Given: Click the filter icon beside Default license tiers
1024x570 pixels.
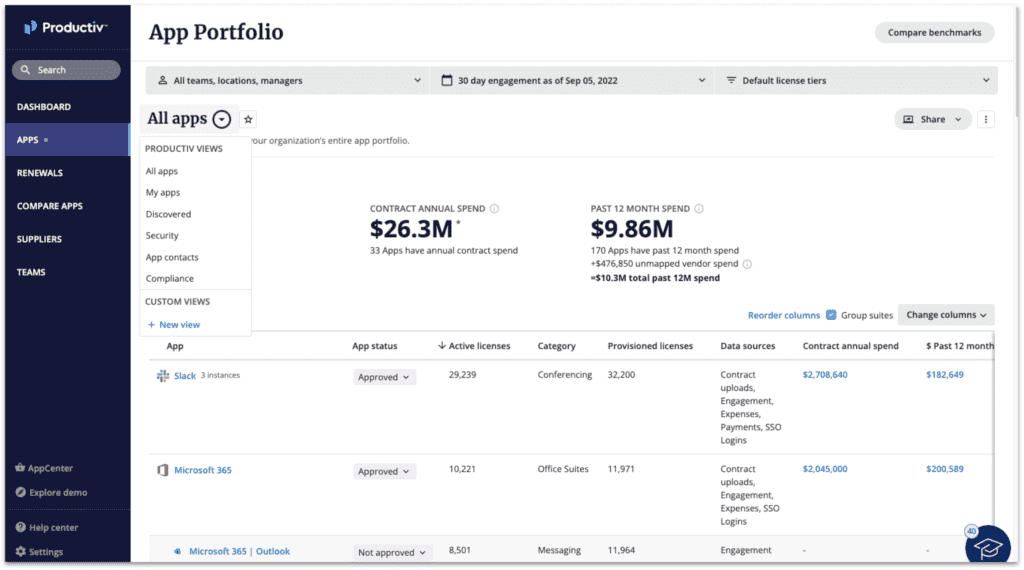Looking at the screenshot, I should [x=731, y=80].
